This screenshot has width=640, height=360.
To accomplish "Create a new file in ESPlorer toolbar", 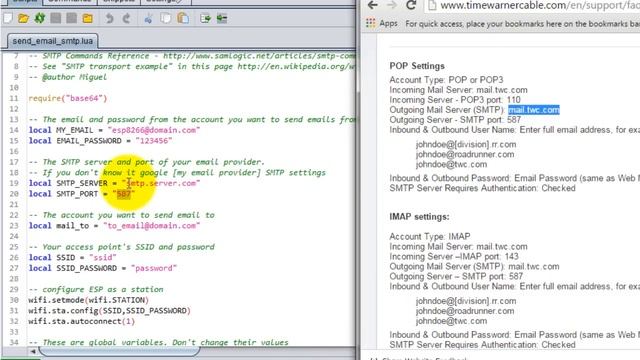I will [x=7, y=18].
